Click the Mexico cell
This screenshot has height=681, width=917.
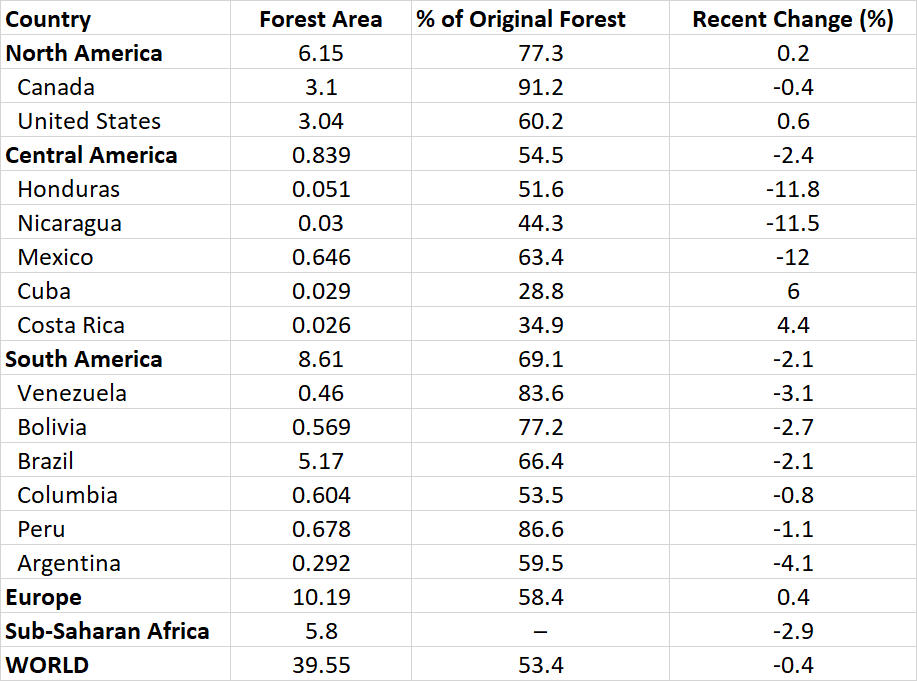[x=55, y=257]
